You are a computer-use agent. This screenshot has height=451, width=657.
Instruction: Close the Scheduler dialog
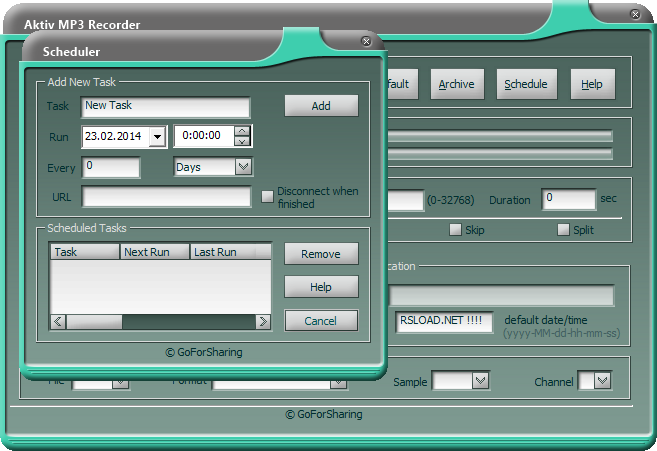366,41
